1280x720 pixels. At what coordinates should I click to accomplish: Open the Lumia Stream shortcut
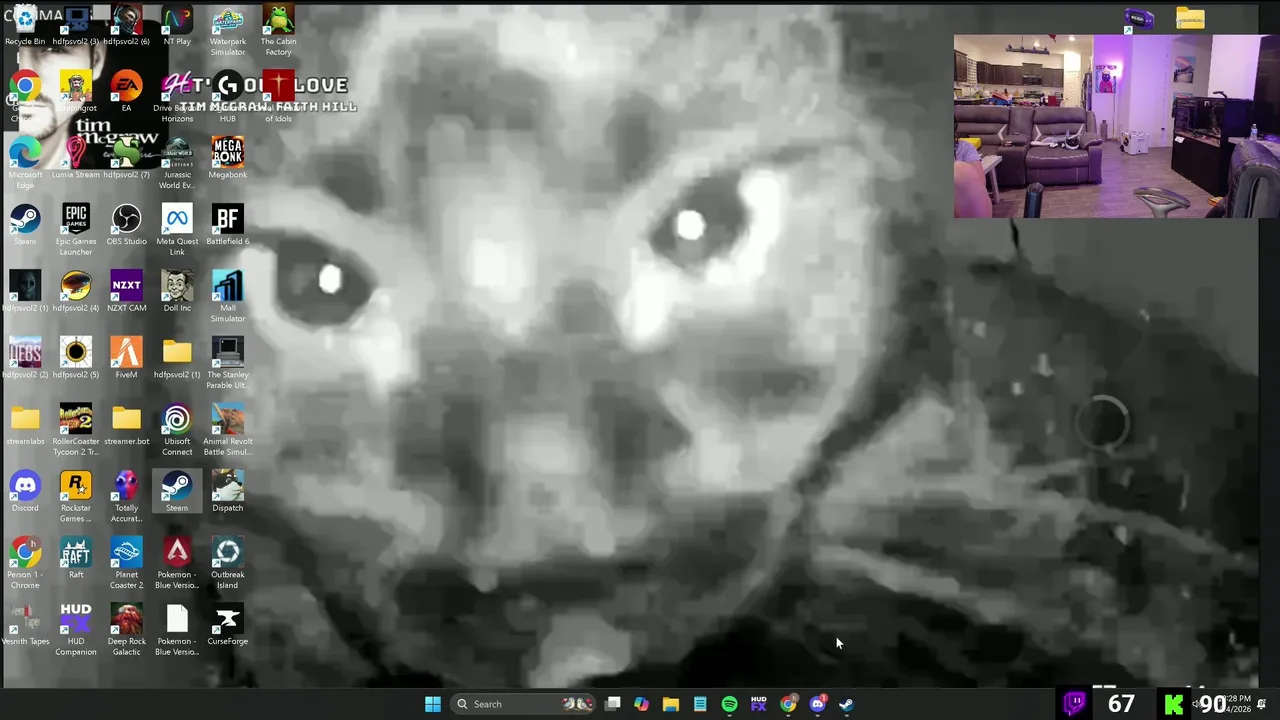tap(76, 159)
